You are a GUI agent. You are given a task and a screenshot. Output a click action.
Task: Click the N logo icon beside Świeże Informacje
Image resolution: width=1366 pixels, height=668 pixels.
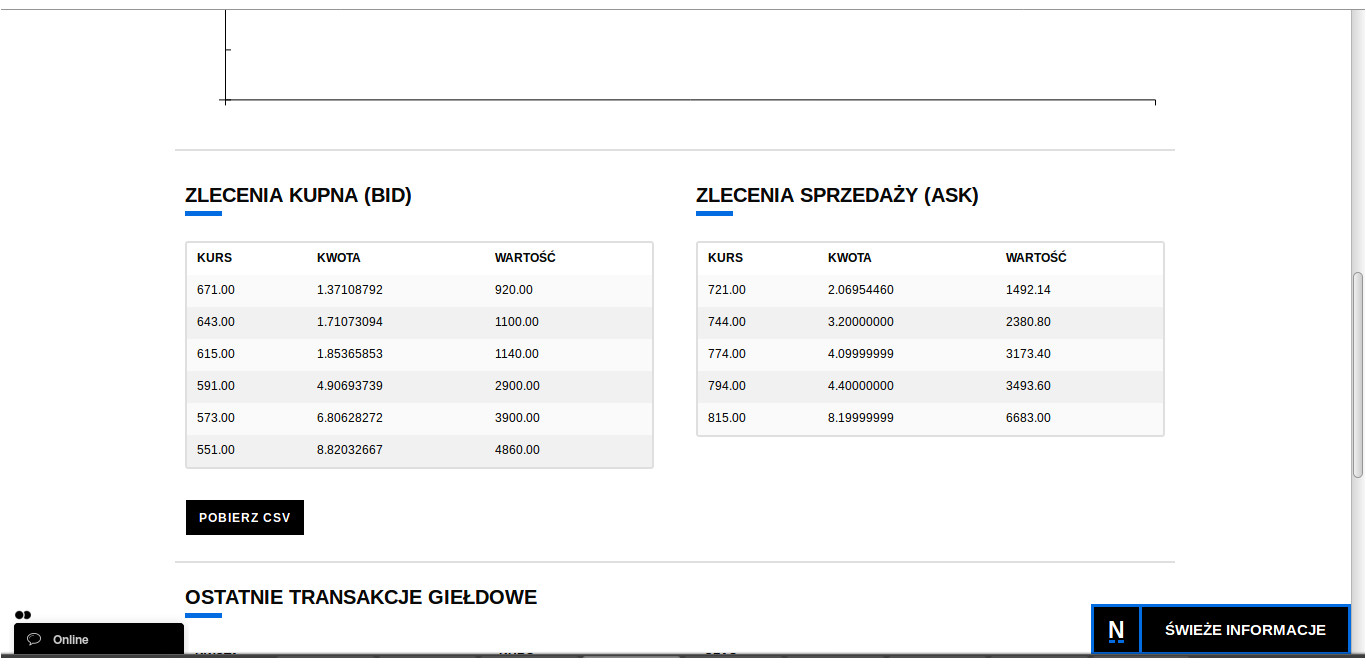point(1116,630)
